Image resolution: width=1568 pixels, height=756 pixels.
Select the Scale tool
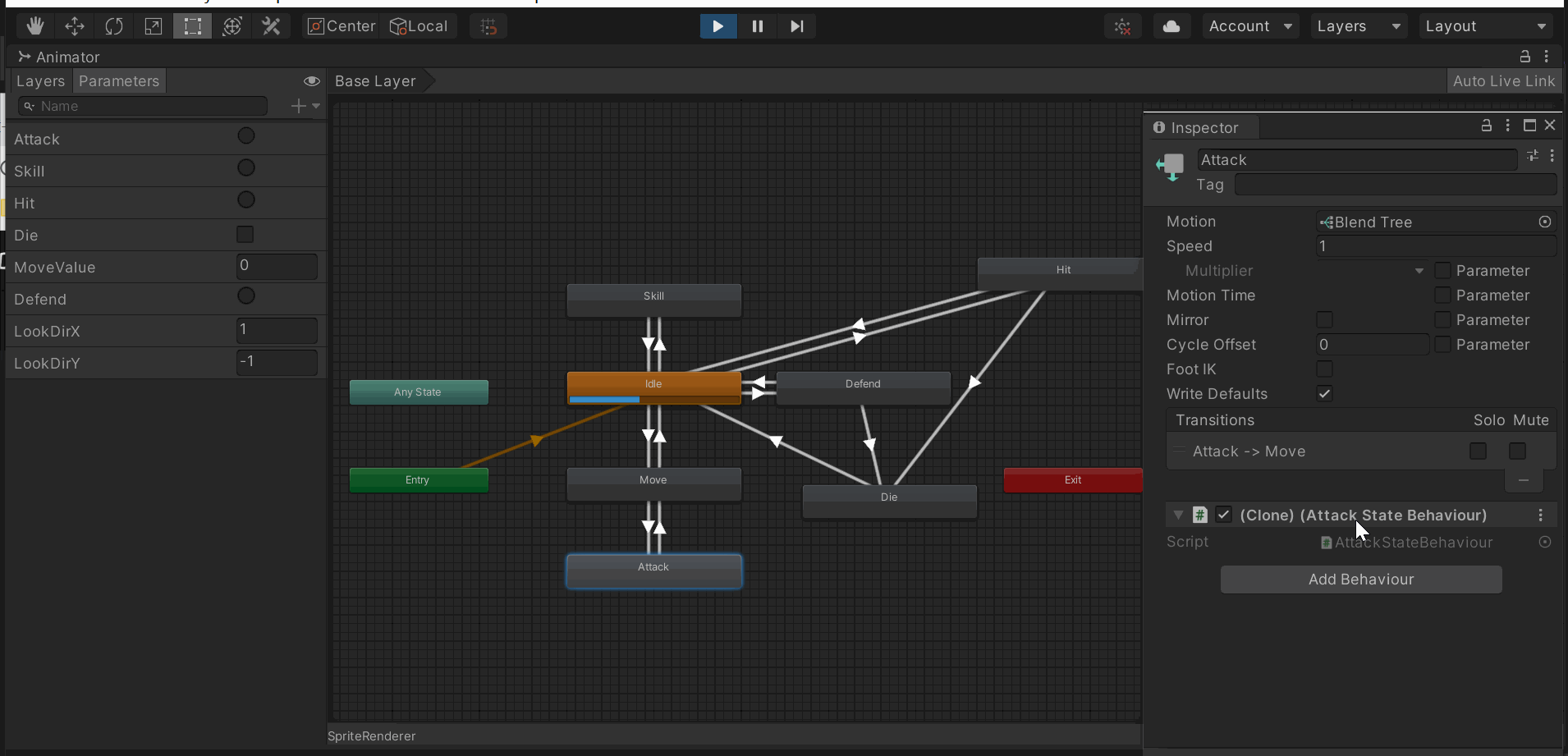(154, 26)
